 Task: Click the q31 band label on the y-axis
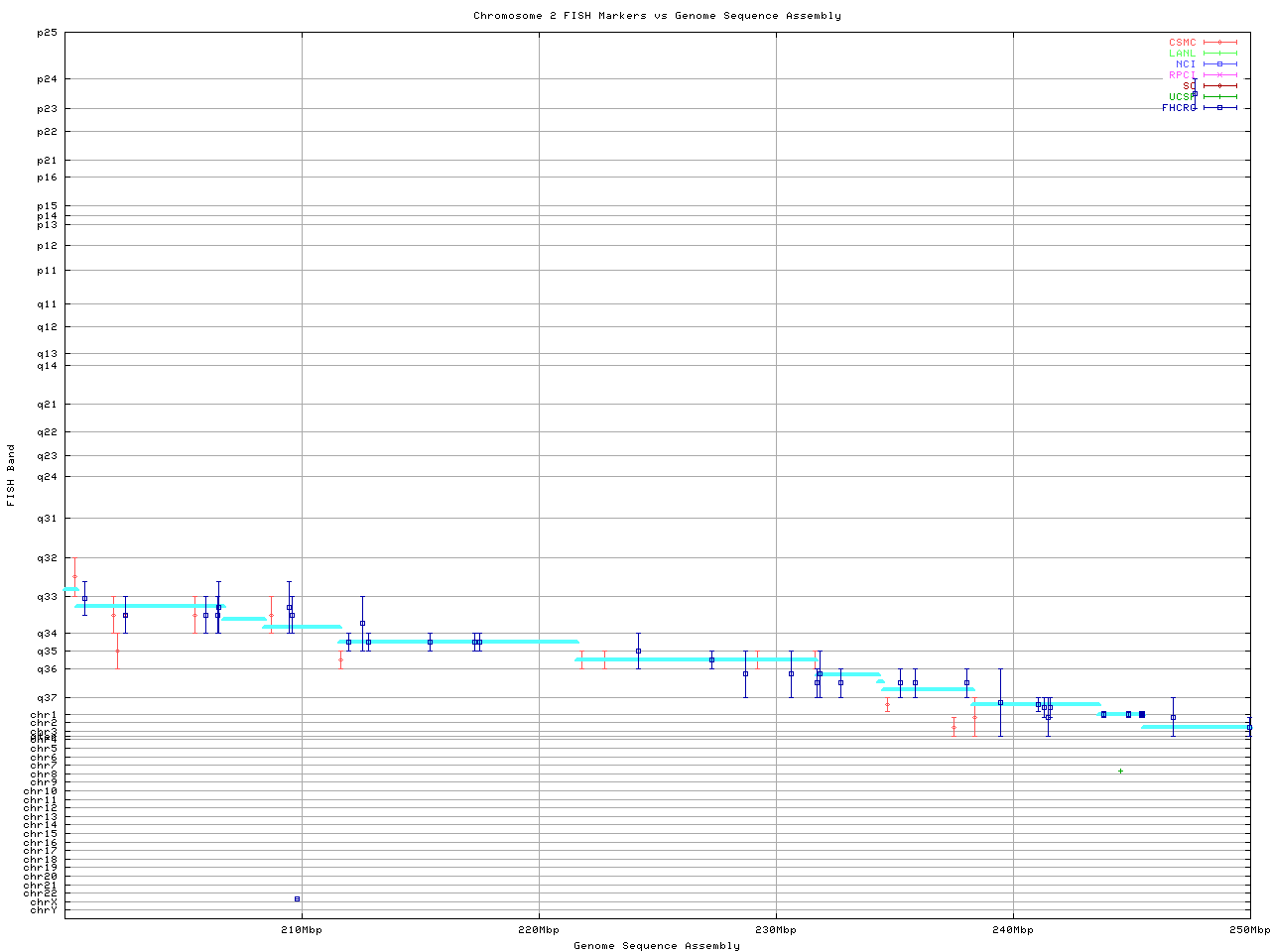[x=47, y=519]
